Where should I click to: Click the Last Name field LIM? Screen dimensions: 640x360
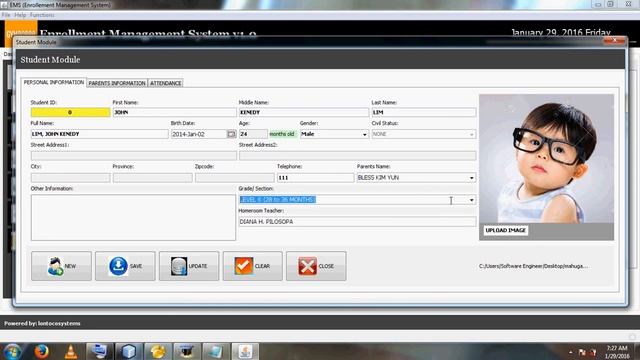[x=424, y=112]
